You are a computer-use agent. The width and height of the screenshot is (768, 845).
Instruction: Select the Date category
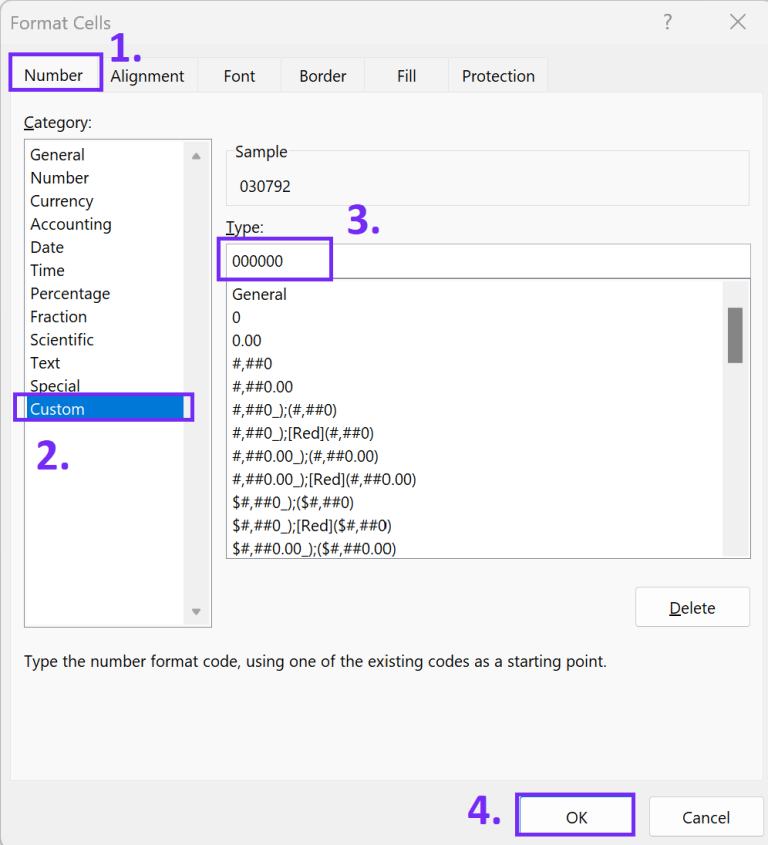point(47,247)
